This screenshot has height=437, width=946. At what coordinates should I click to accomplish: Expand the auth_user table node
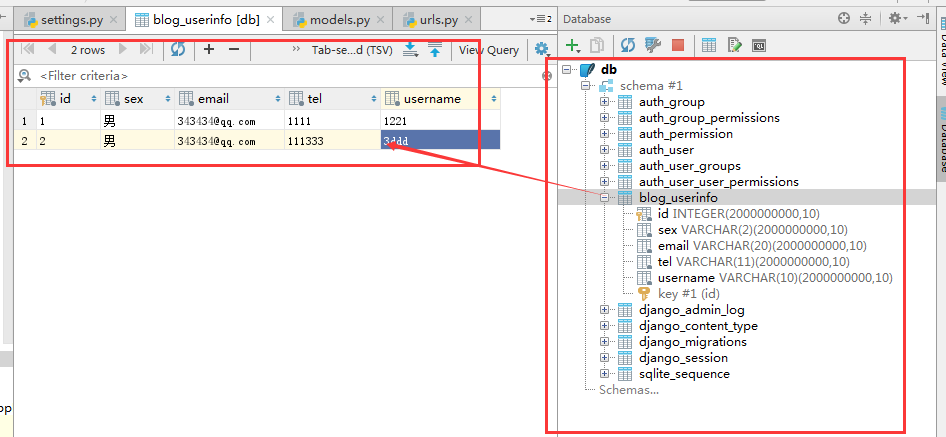pos(605,150)
